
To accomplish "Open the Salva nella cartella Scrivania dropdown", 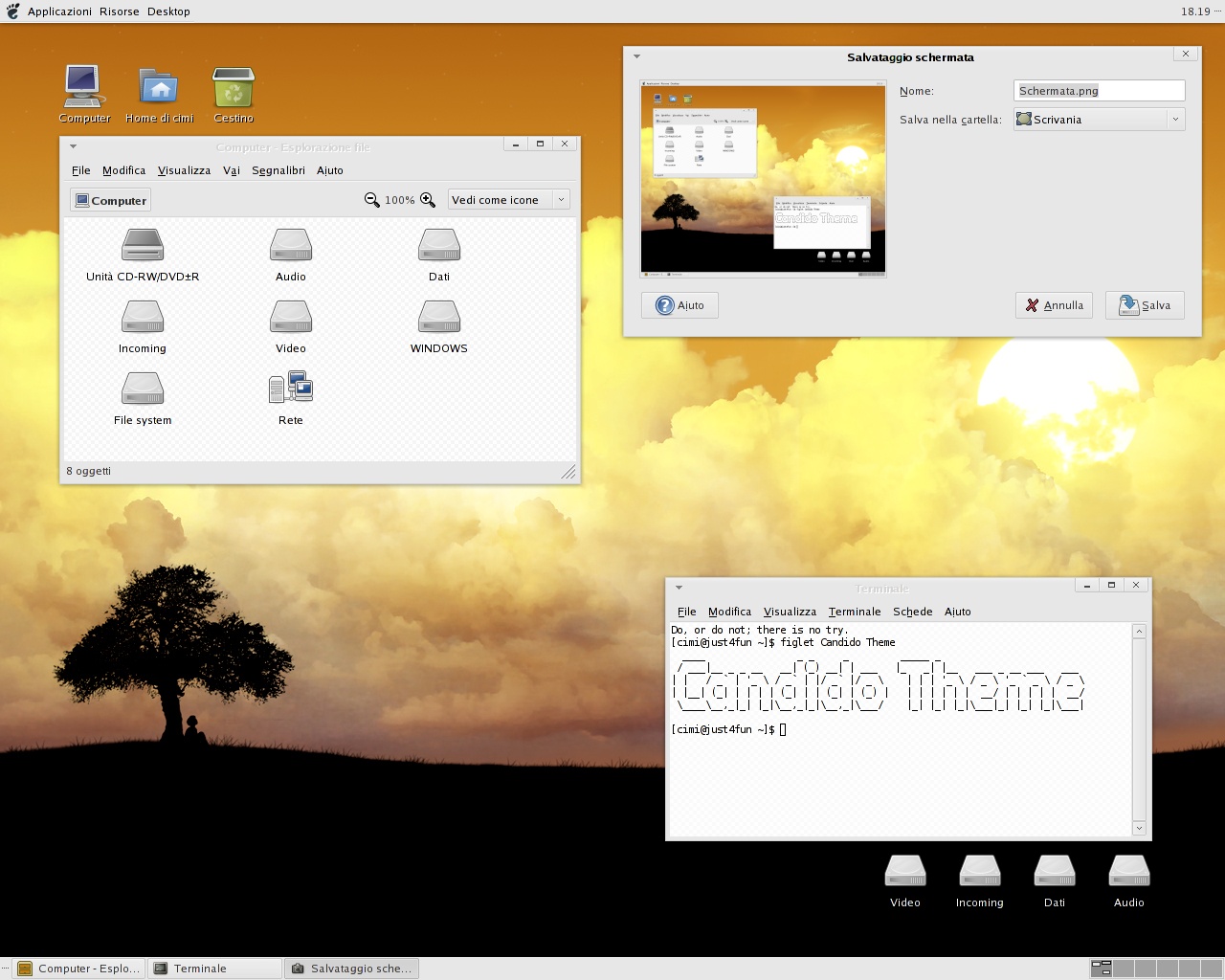I will pos(1100,120).
